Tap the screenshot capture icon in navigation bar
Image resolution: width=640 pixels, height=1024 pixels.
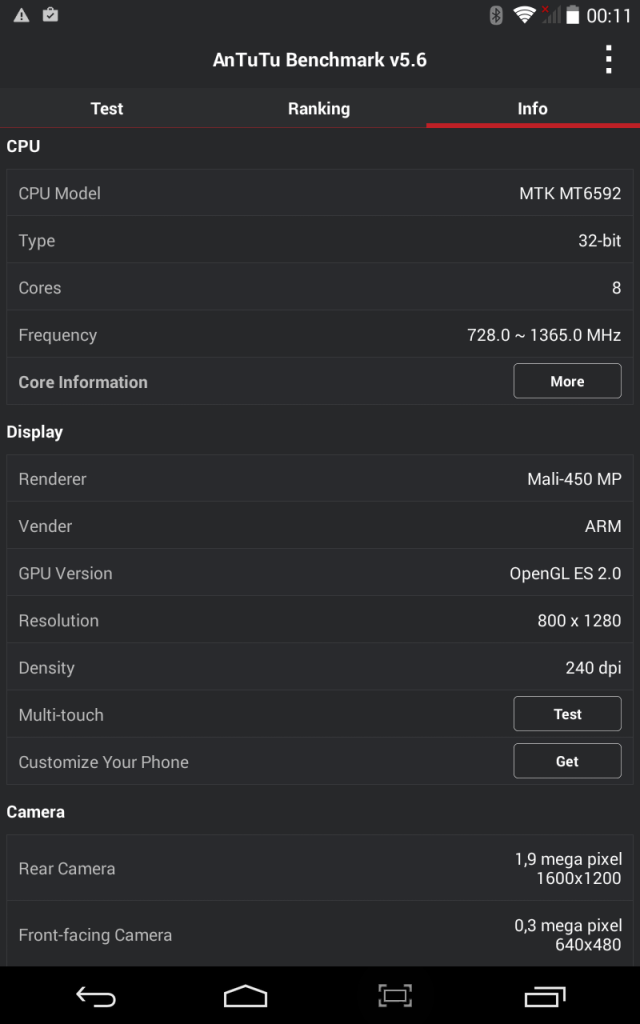(395, 996)
